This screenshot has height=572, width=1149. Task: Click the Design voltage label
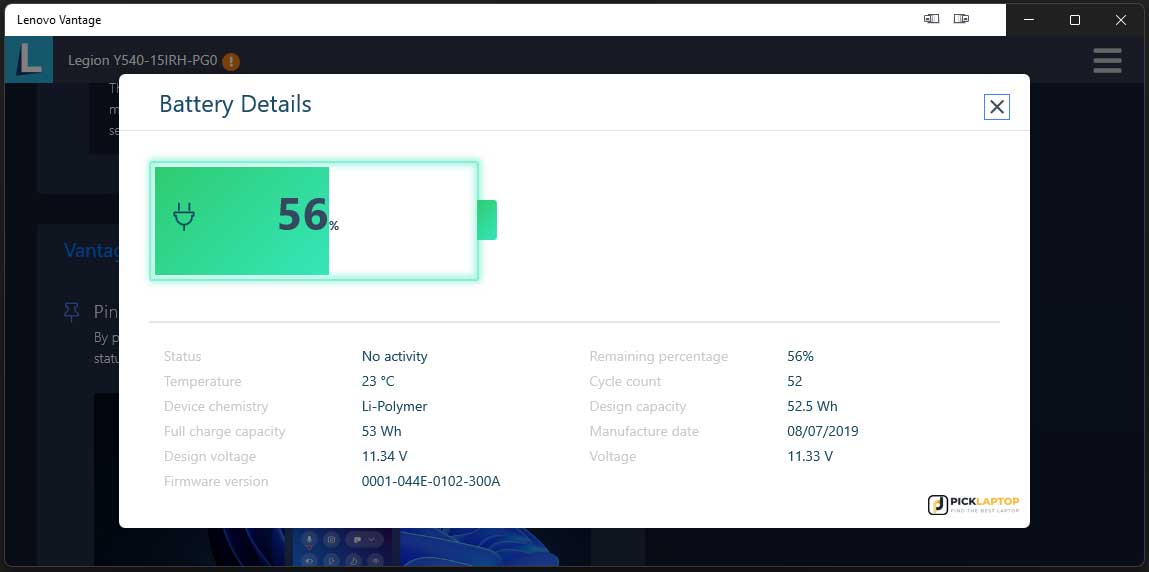[x=210, y=456]
